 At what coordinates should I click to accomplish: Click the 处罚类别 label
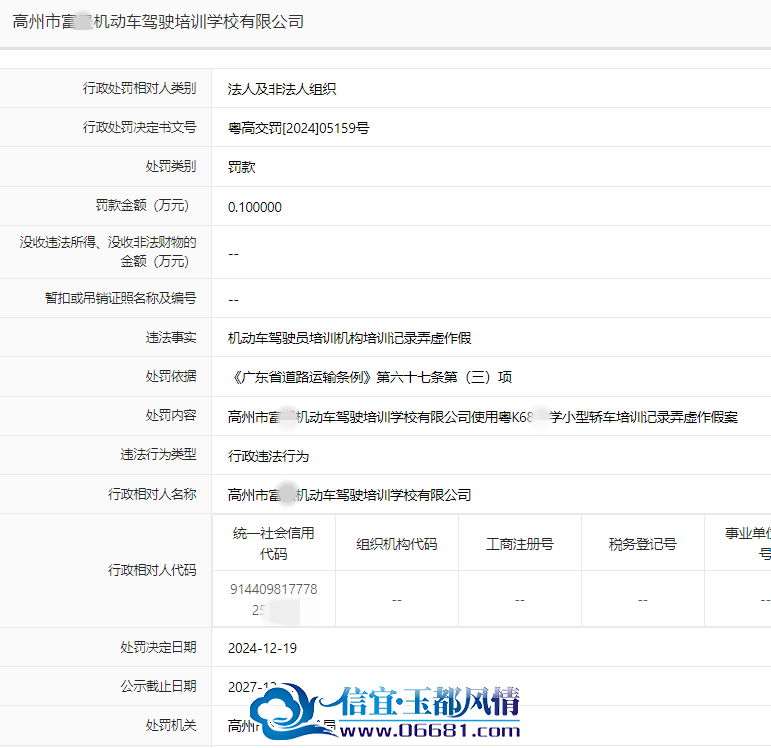[x=171, y=166]
